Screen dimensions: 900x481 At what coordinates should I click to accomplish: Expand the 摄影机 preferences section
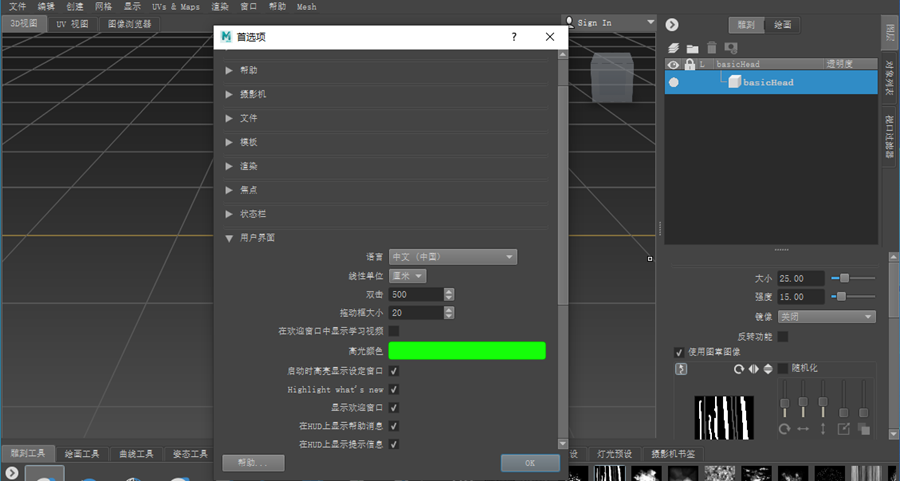click(229, 94)
